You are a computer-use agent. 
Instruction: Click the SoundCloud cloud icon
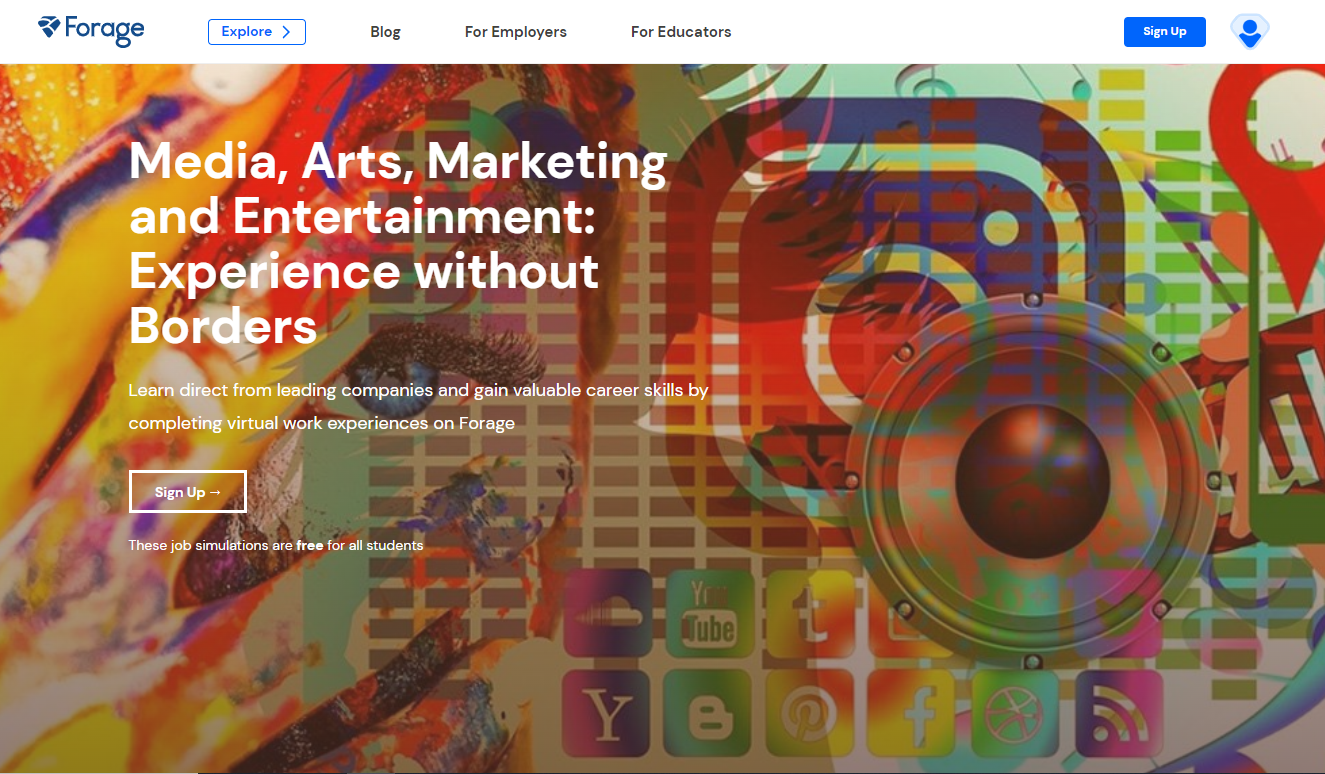tap(607, 612)
